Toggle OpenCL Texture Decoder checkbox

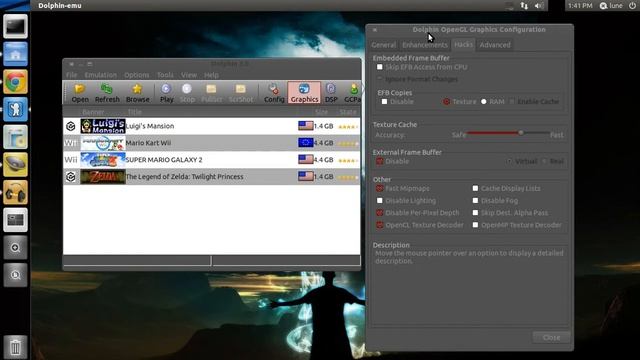point(380,225)
